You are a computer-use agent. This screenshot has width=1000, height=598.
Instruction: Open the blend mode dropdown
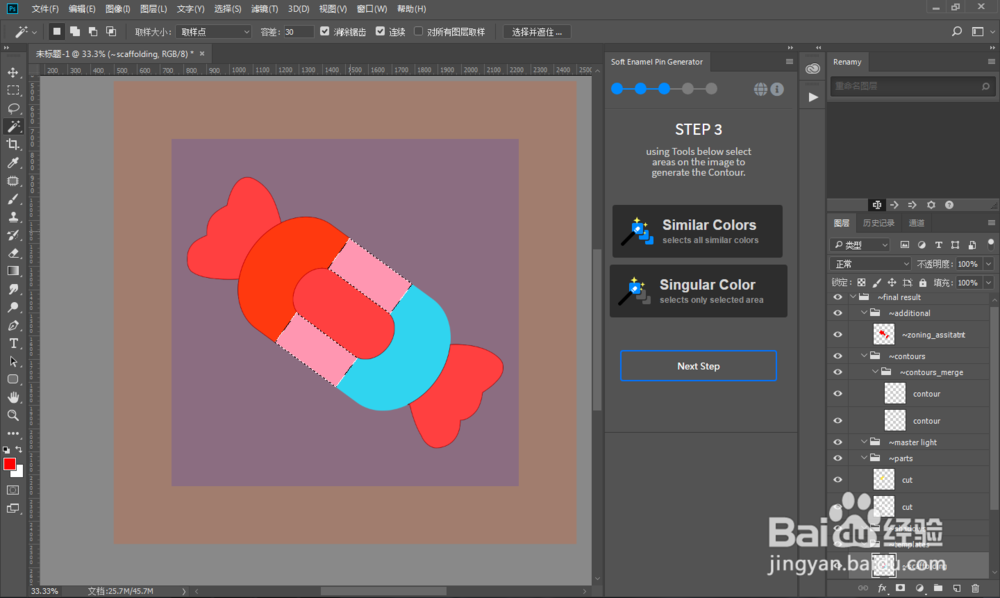871,264
